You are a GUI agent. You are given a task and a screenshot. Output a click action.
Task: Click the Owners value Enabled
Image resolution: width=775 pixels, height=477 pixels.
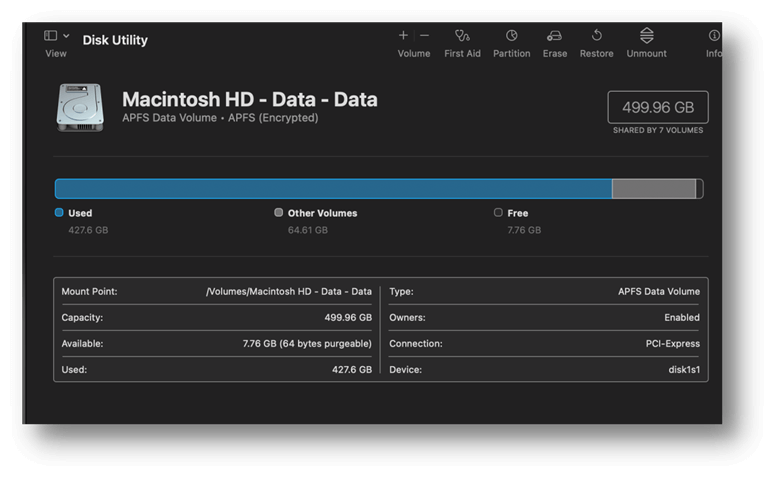pos(682,318)
